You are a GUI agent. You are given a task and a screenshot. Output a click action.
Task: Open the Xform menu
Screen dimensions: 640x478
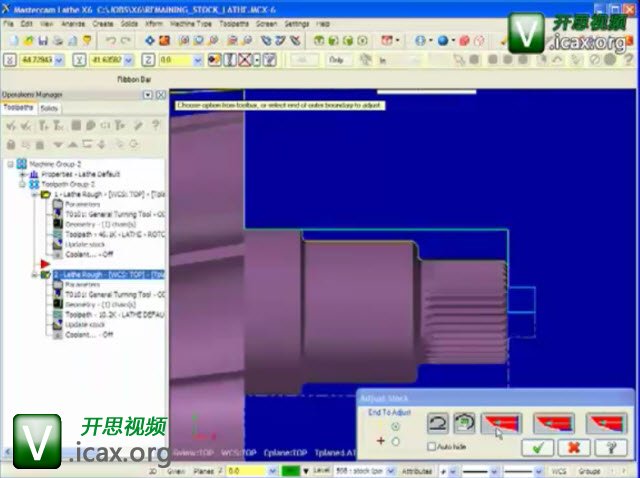pos(154,24)
